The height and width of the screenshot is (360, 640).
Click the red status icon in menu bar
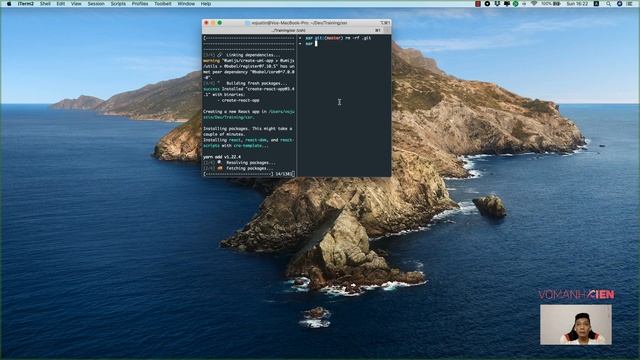(478, 4)
